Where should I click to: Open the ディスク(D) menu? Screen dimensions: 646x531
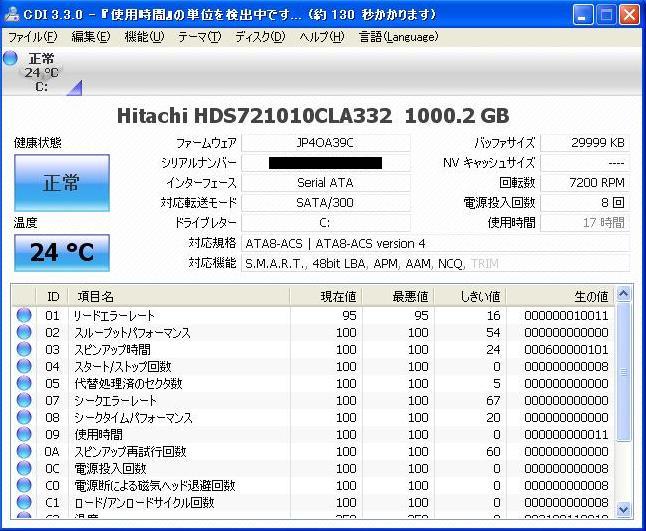[260, 37]
